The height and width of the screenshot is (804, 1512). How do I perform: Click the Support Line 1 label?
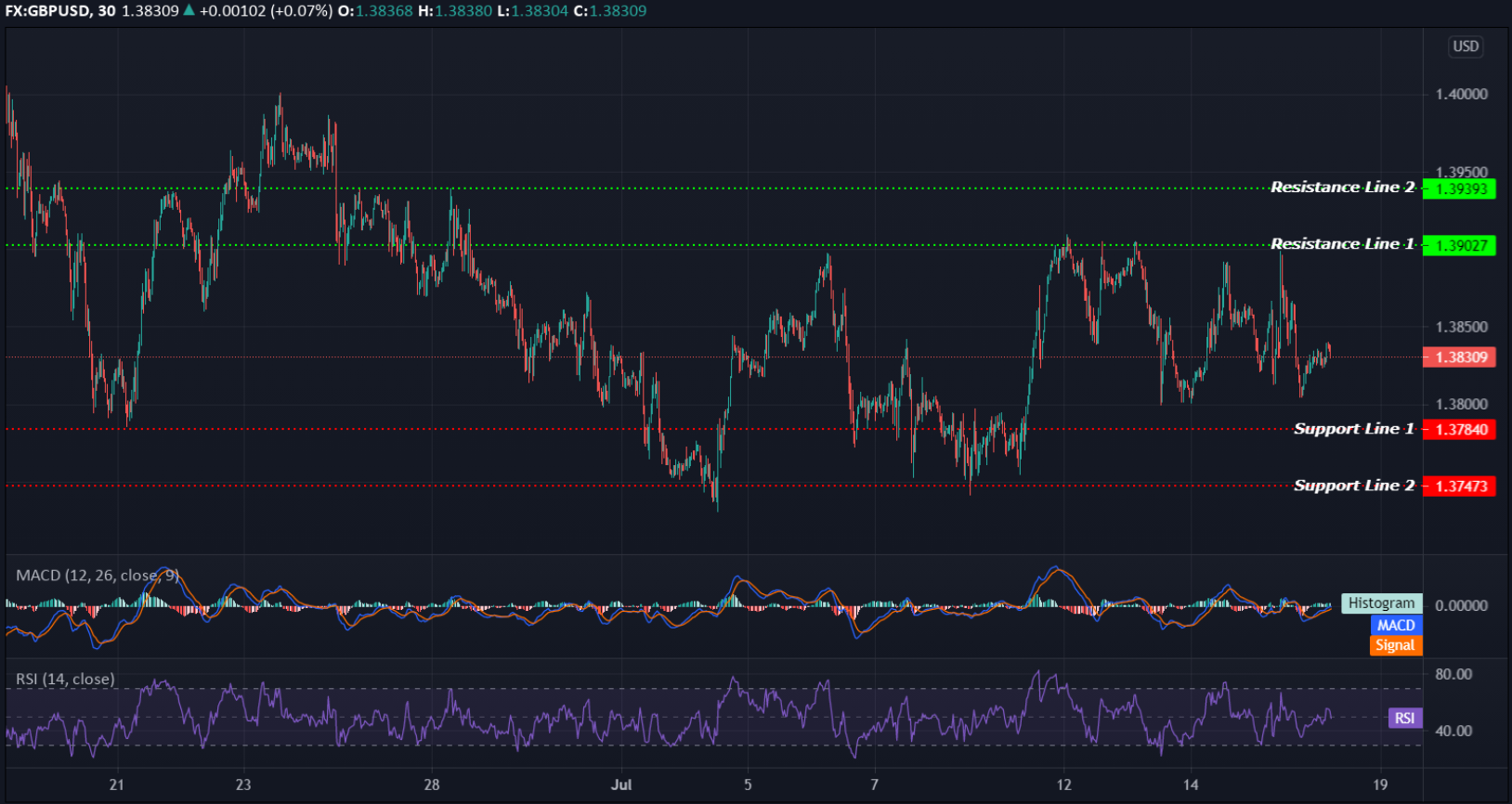pos(1353,429)
